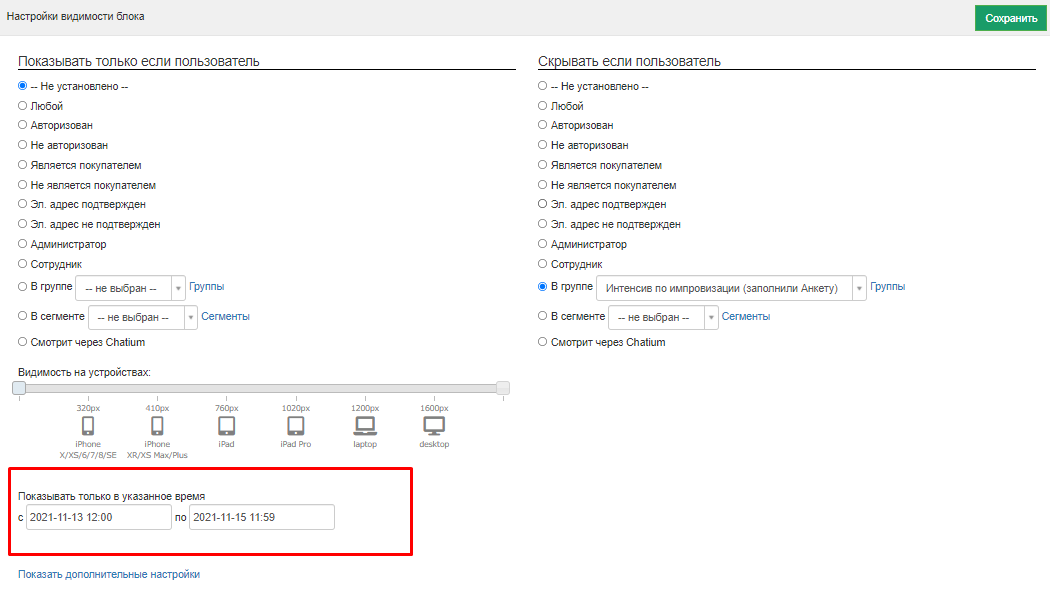
Task: Enable 'В сегменте' radio under Скрывать
Action: tap(542, 316)
